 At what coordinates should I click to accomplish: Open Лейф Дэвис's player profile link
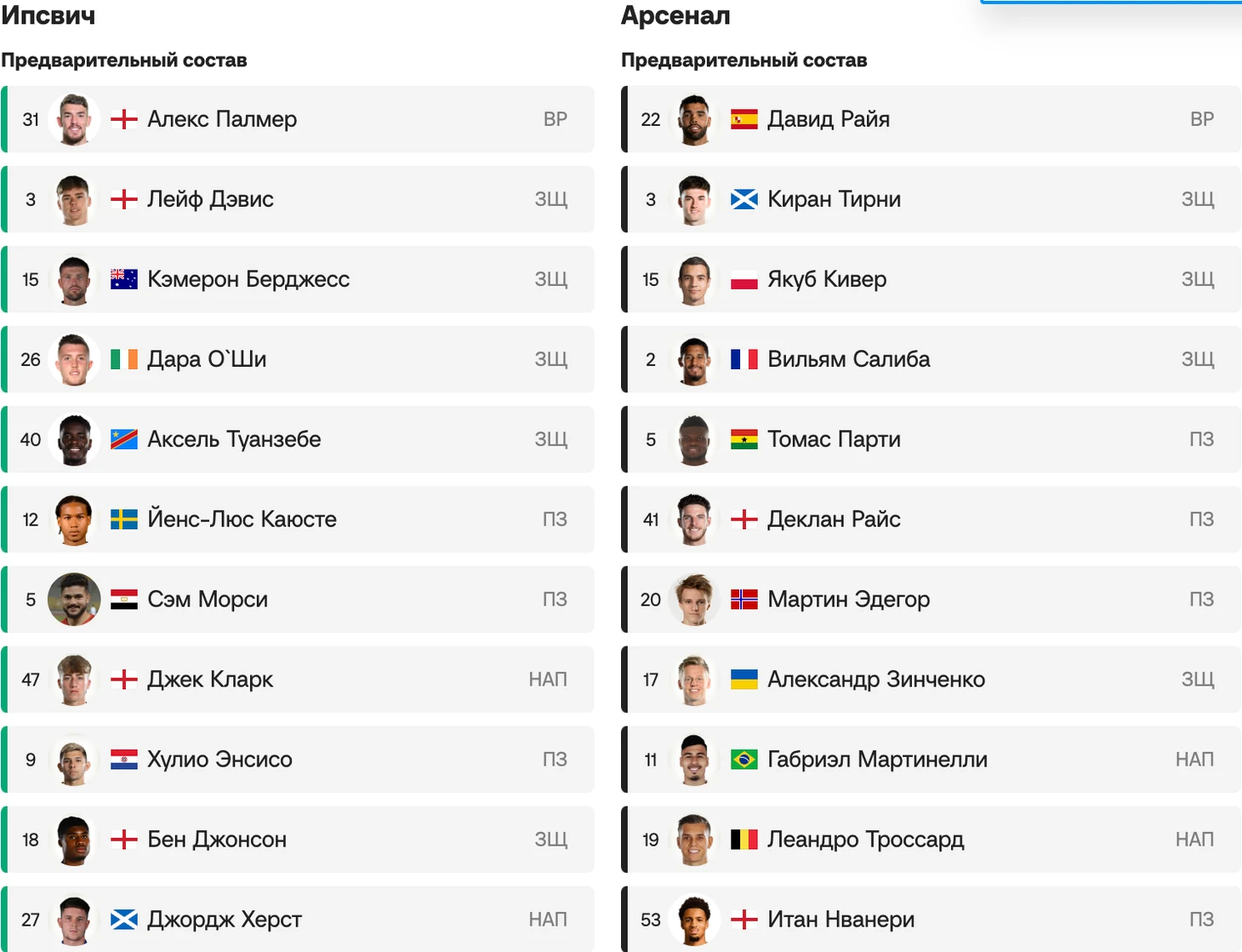pyautogui.click(x=210, y=199)
